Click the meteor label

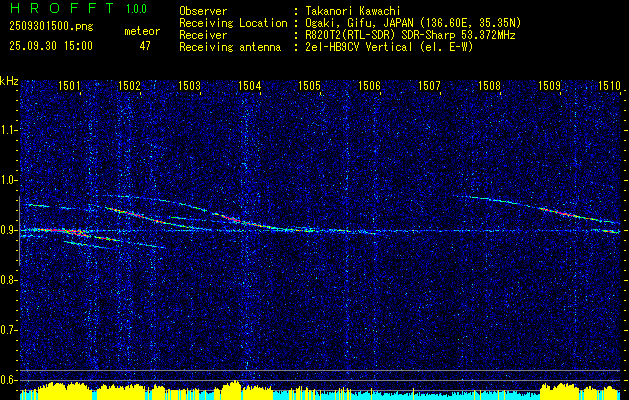[142, 31]
